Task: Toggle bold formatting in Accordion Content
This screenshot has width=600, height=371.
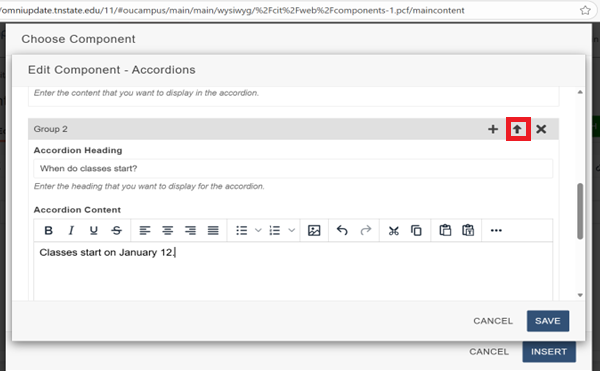Action: pyautogui.click(x=48, y=230)
